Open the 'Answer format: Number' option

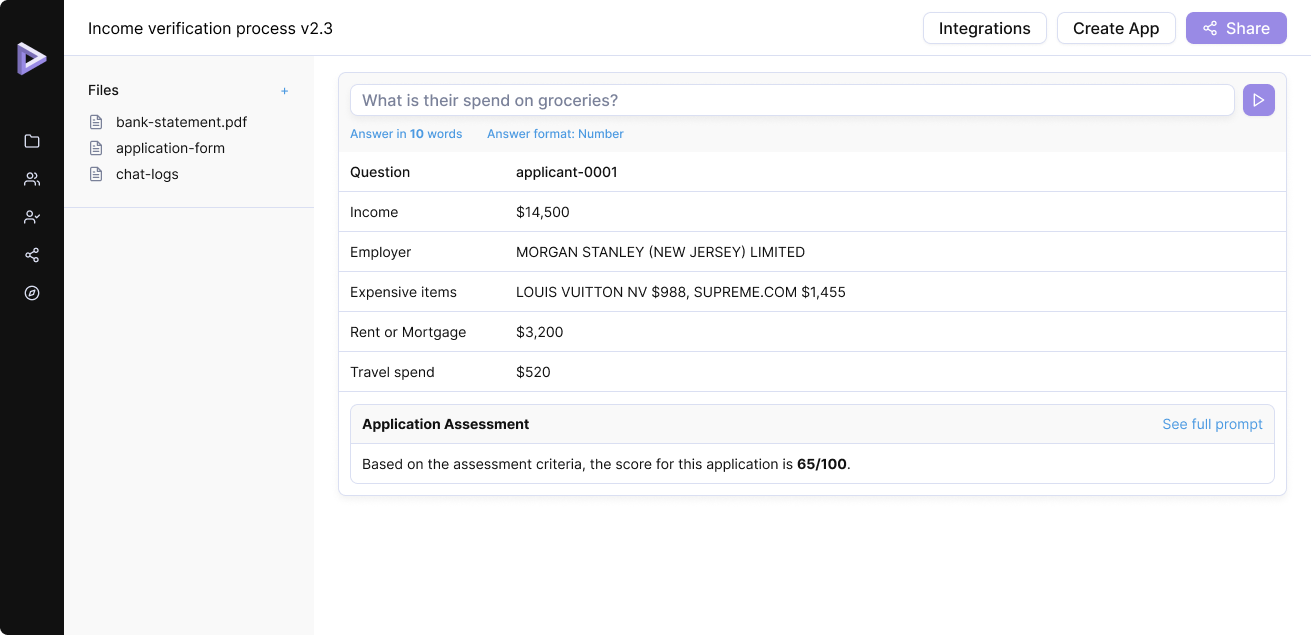(x=555, y=134)
